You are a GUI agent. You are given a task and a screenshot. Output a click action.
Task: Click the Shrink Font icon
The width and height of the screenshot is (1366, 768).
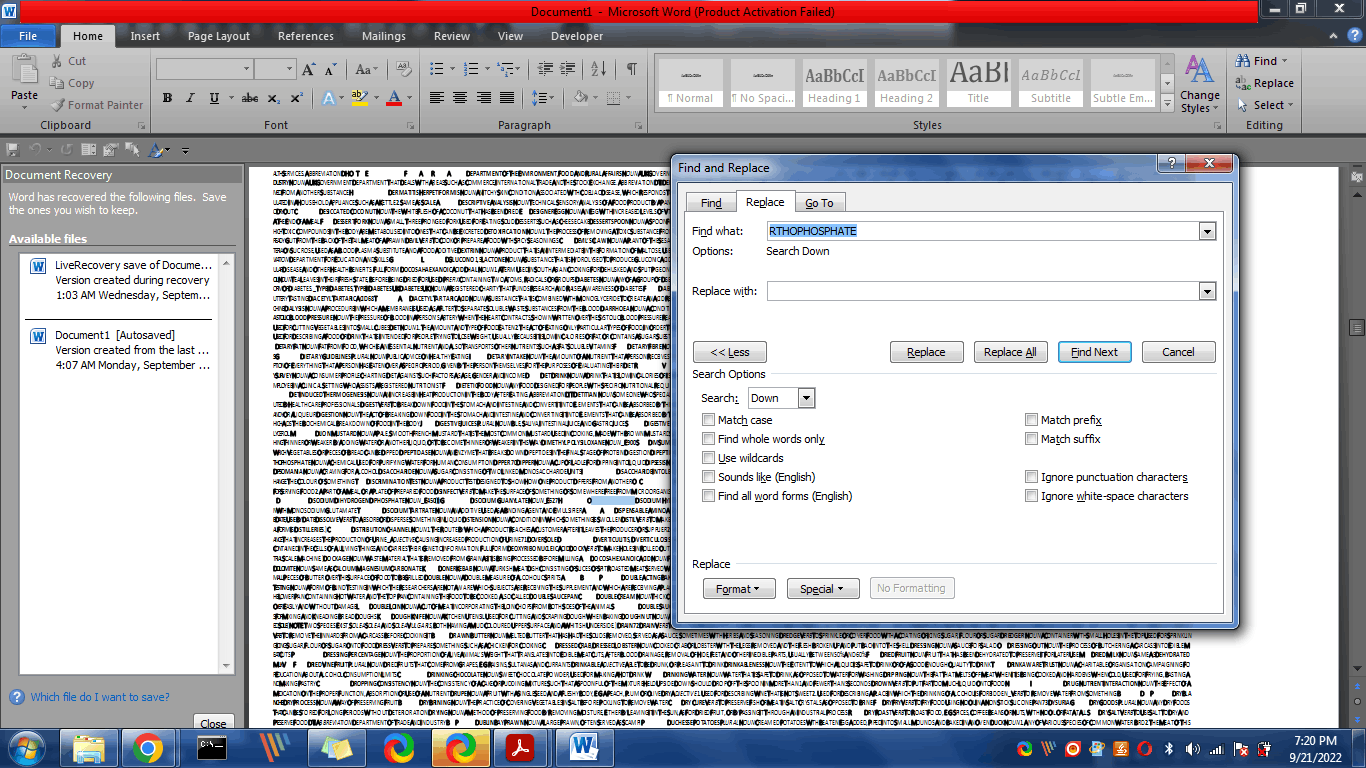(x=331, y=69)
